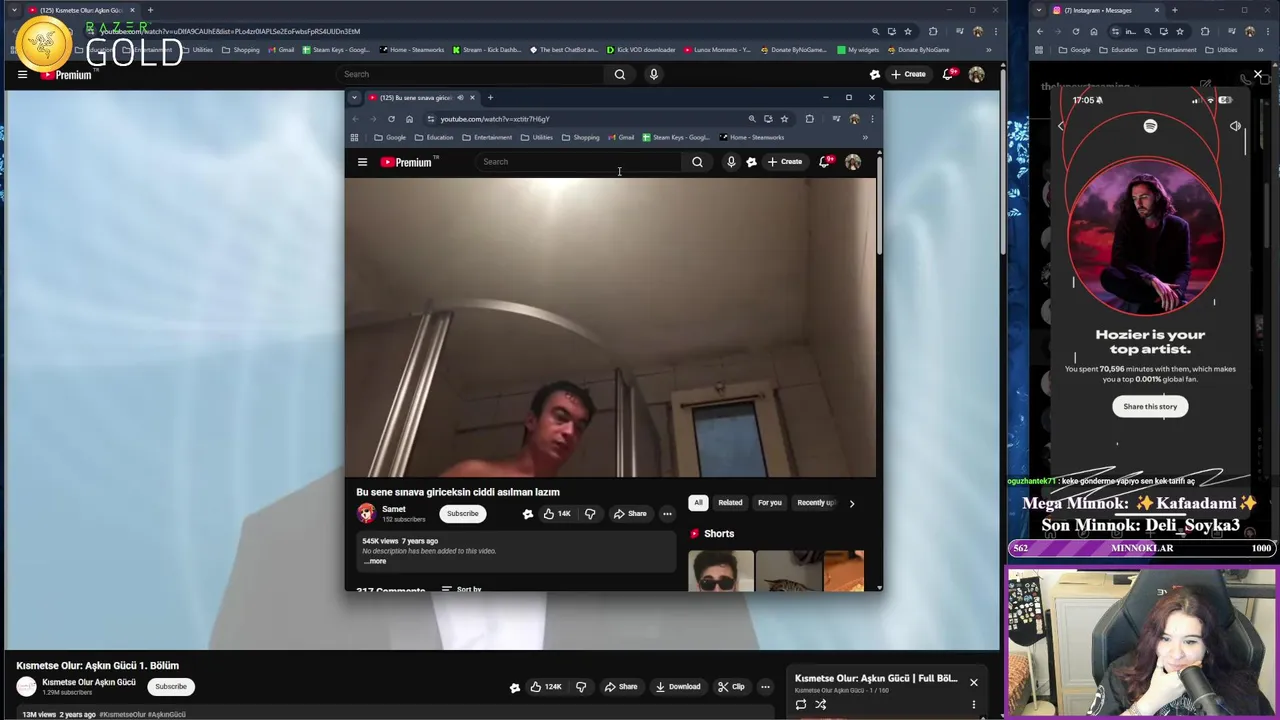Make a Clip of the background video
Screen dimensions: 1280x720
731,686
